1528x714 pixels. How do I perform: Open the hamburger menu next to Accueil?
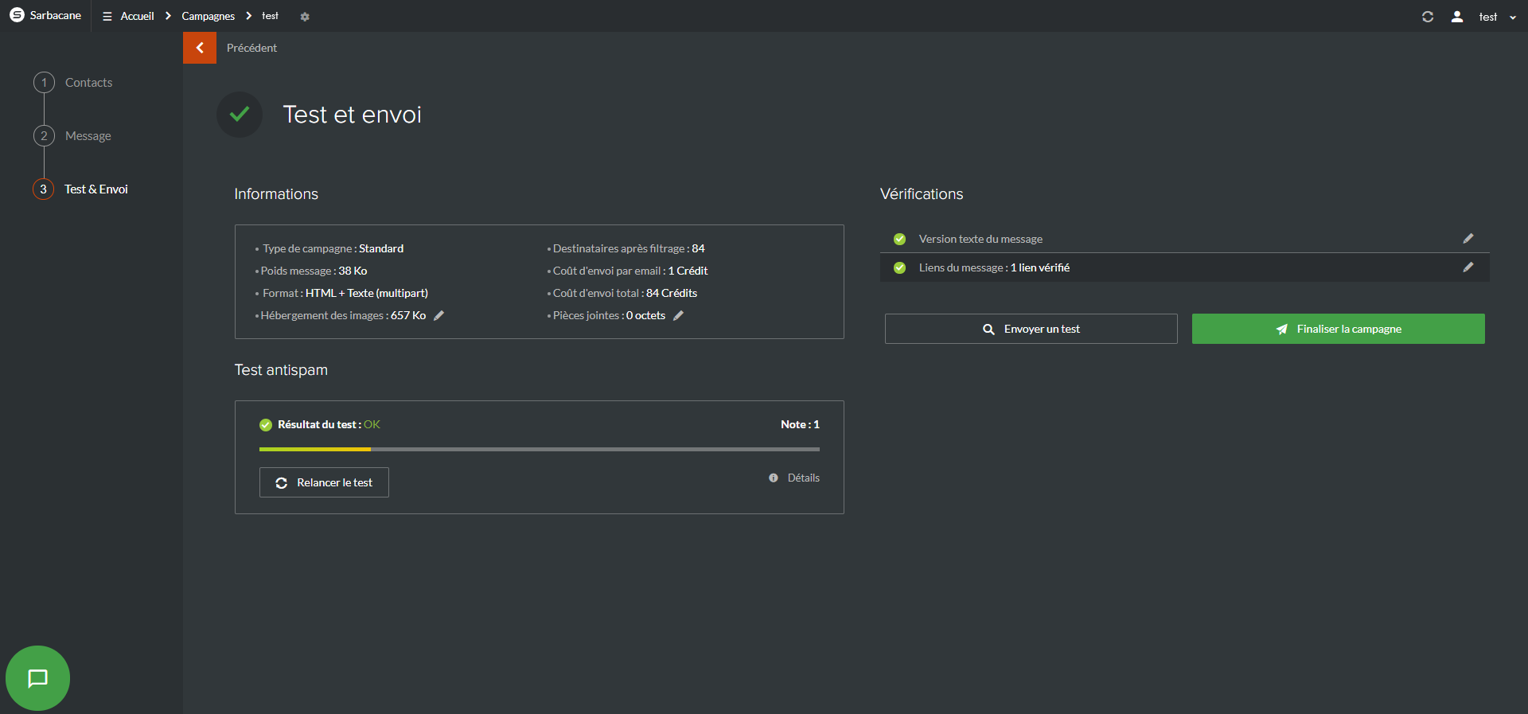(107, 16)
